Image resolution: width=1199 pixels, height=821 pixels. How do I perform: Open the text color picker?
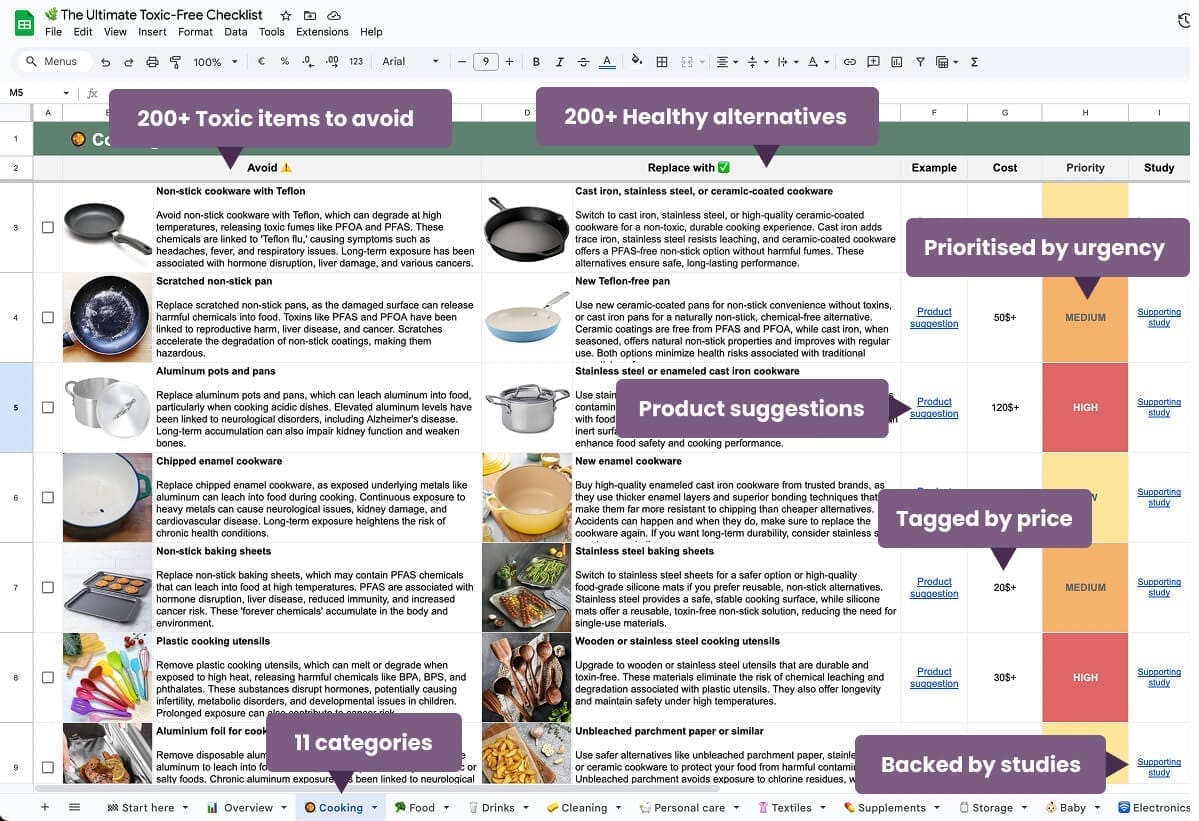click(x=607, y=62)
